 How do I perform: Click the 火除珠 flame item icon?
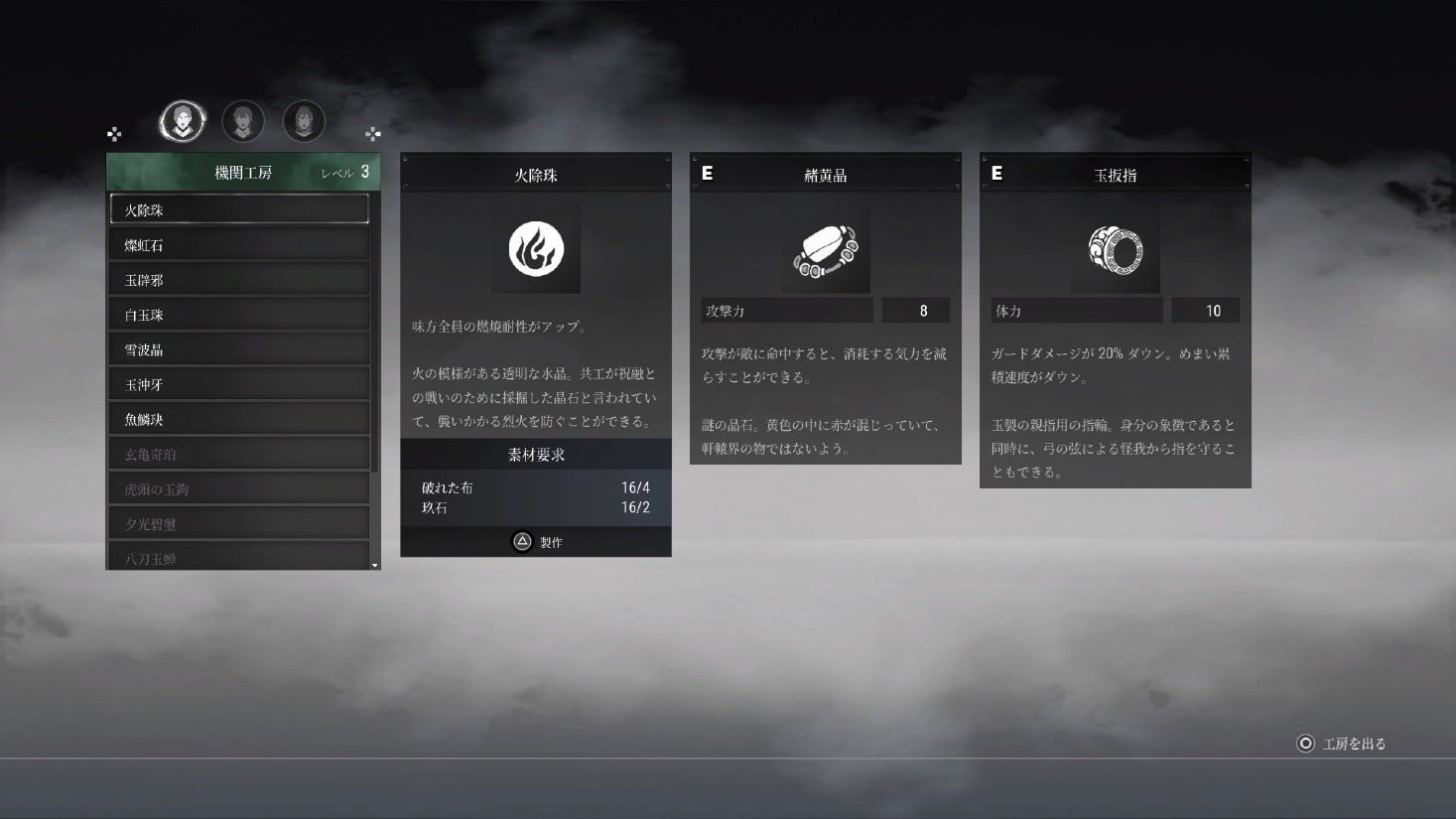coord(536,249)
